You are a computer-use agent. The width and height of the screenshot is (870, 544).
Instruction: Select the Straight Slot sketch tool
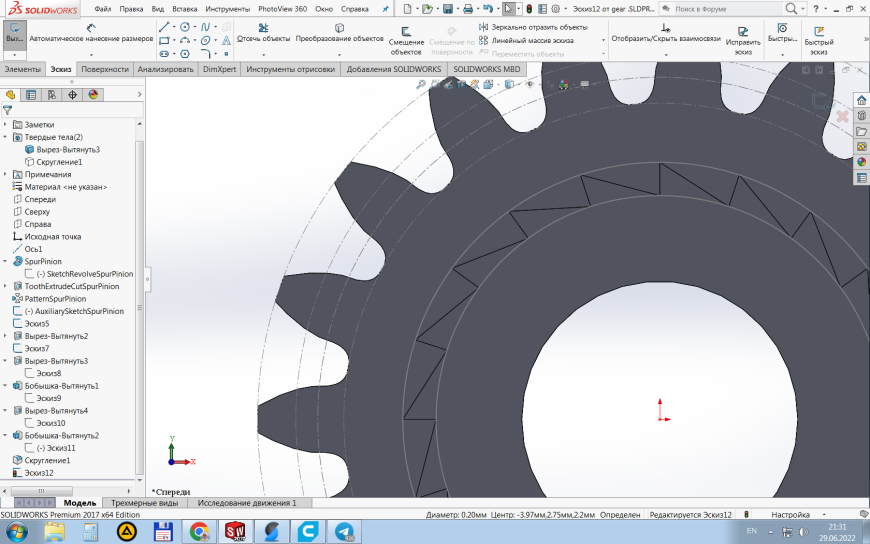click(x=164, y=54)
